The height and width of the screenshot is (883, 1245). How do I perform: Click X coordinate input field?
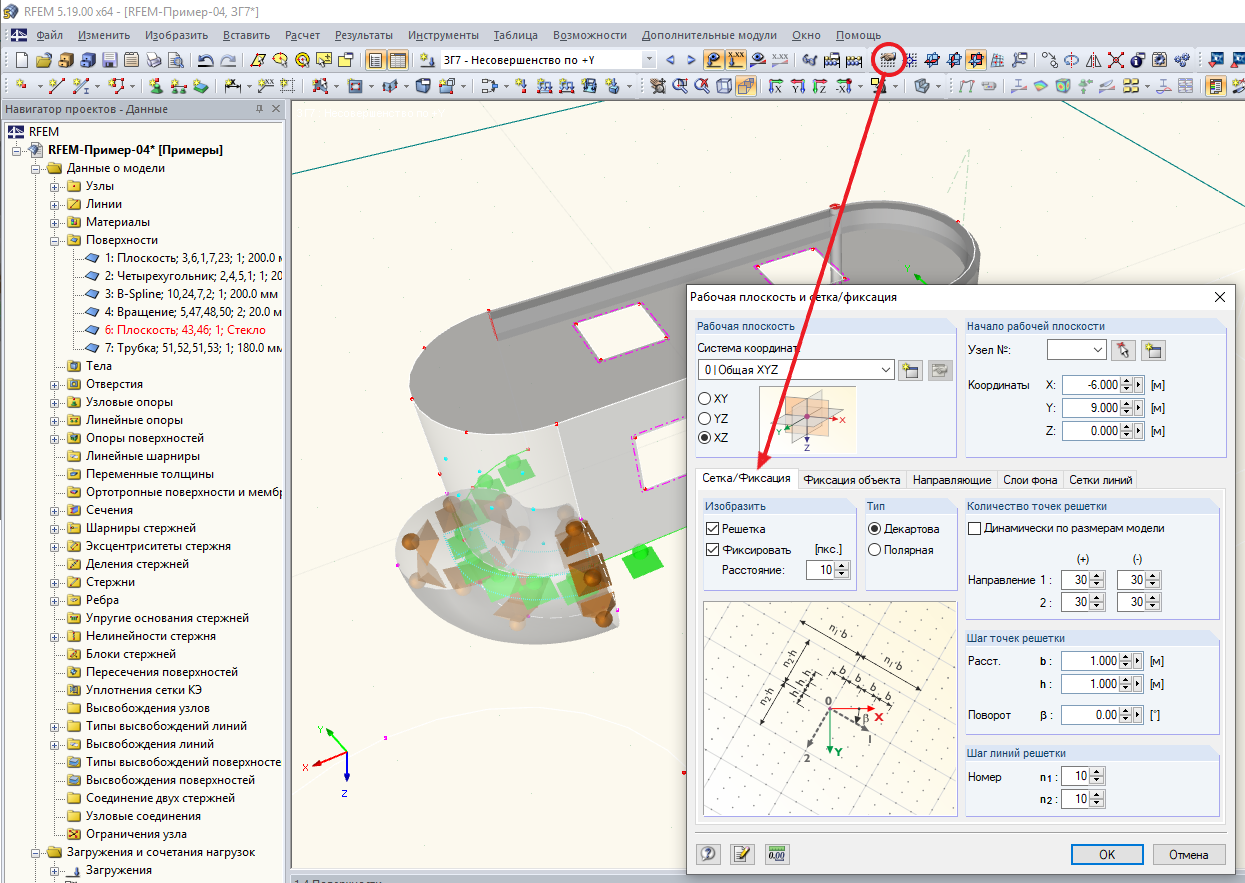pos(1090,384)
